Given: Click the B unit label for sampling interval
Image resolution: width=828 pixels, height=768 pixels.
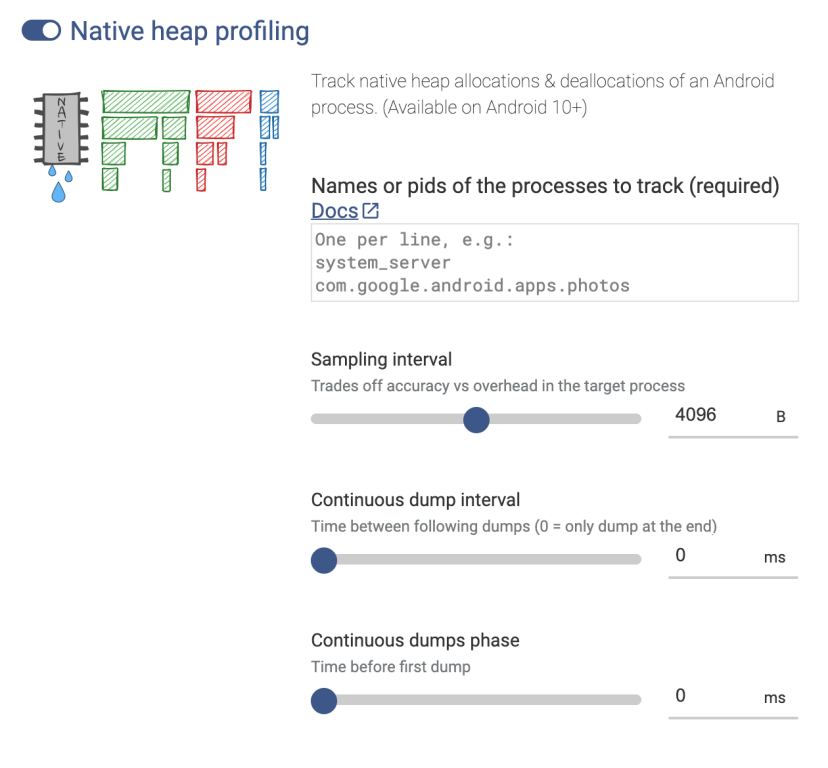Looking at the screenshot, I should point(781,417).
